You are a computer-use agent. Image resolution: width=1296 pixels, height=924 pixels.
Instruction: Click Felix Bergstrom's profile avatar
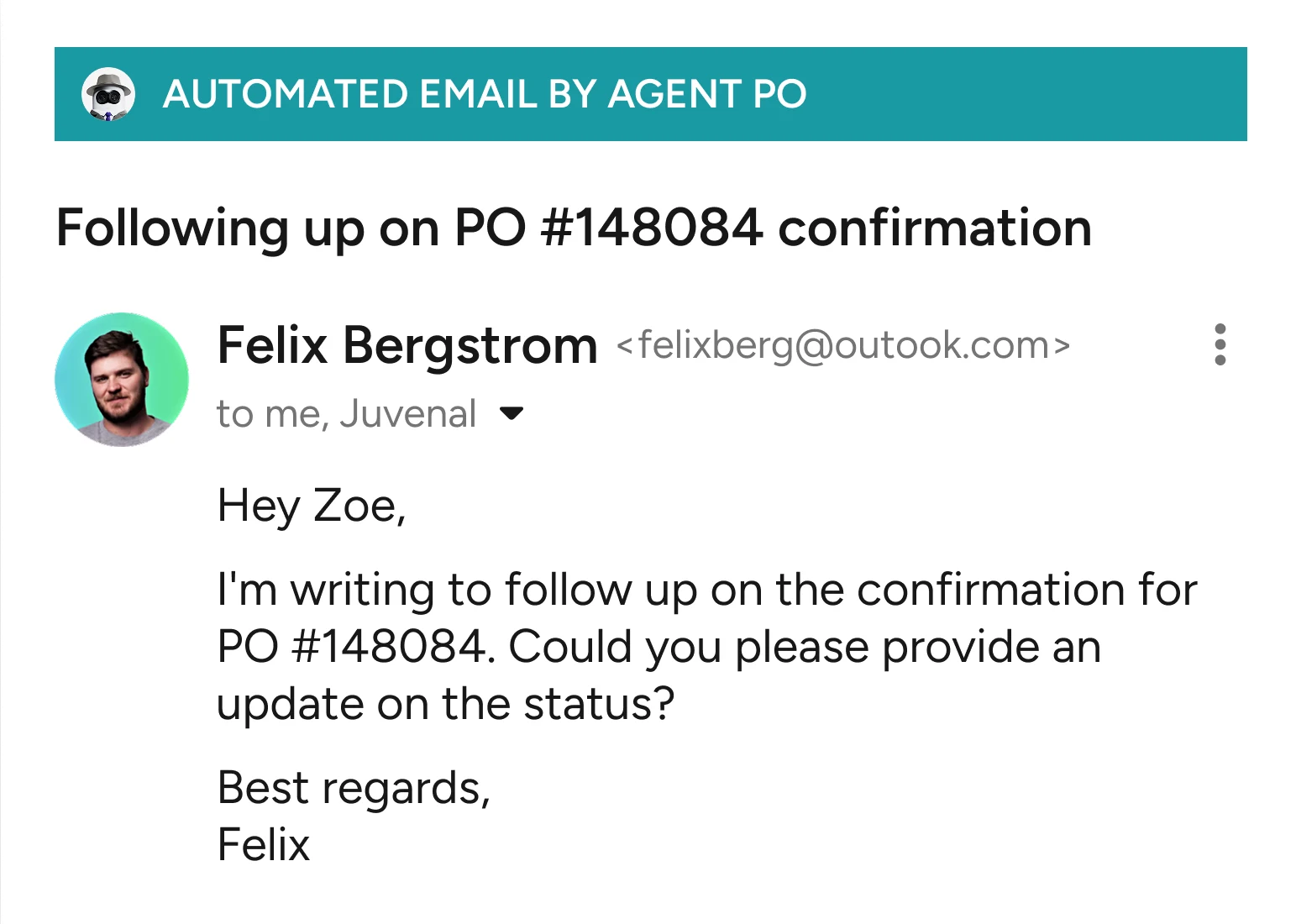point(122,379)
